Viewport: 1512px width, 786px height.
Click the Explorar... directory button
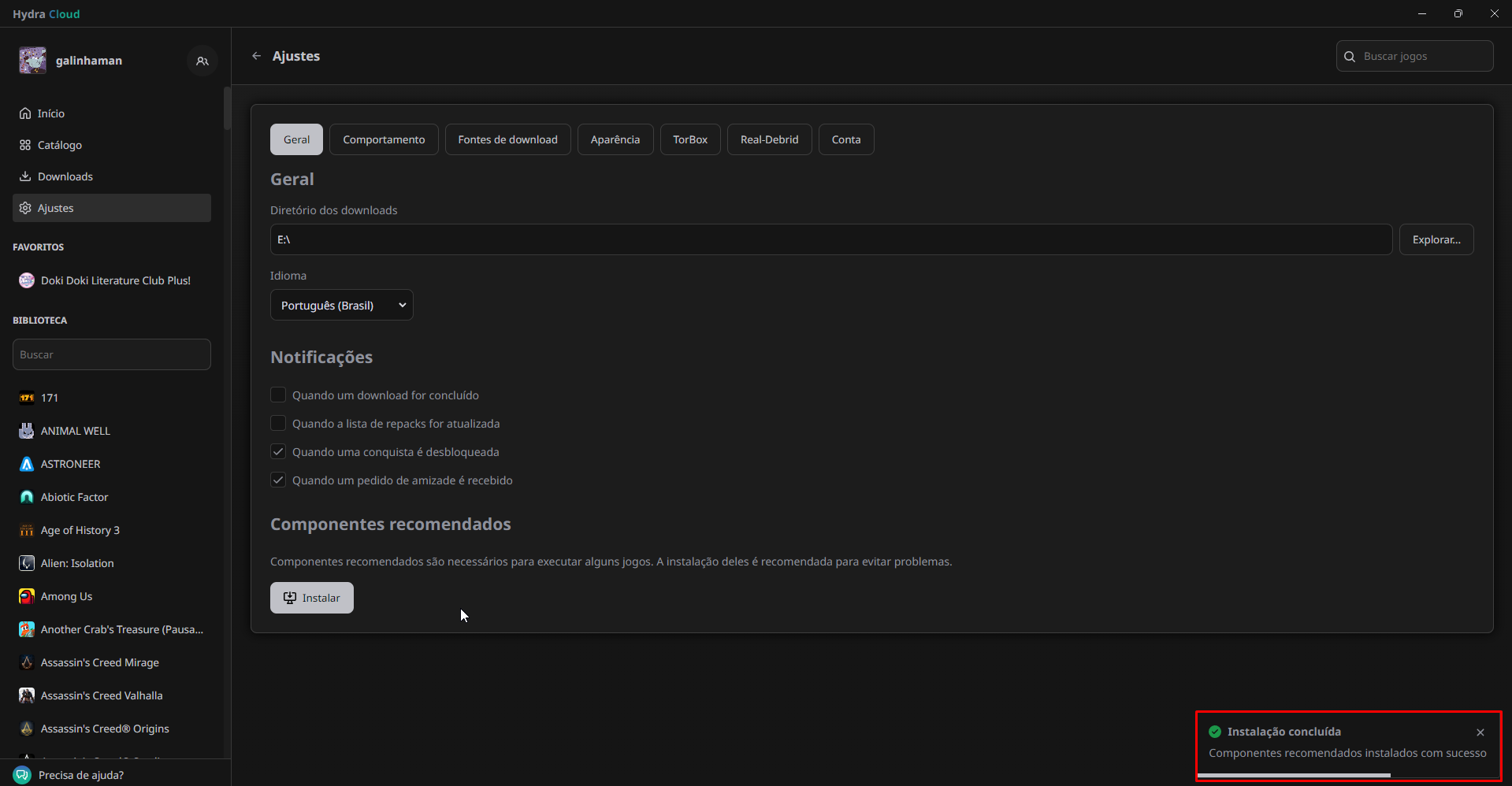[x=1436, y=239]
